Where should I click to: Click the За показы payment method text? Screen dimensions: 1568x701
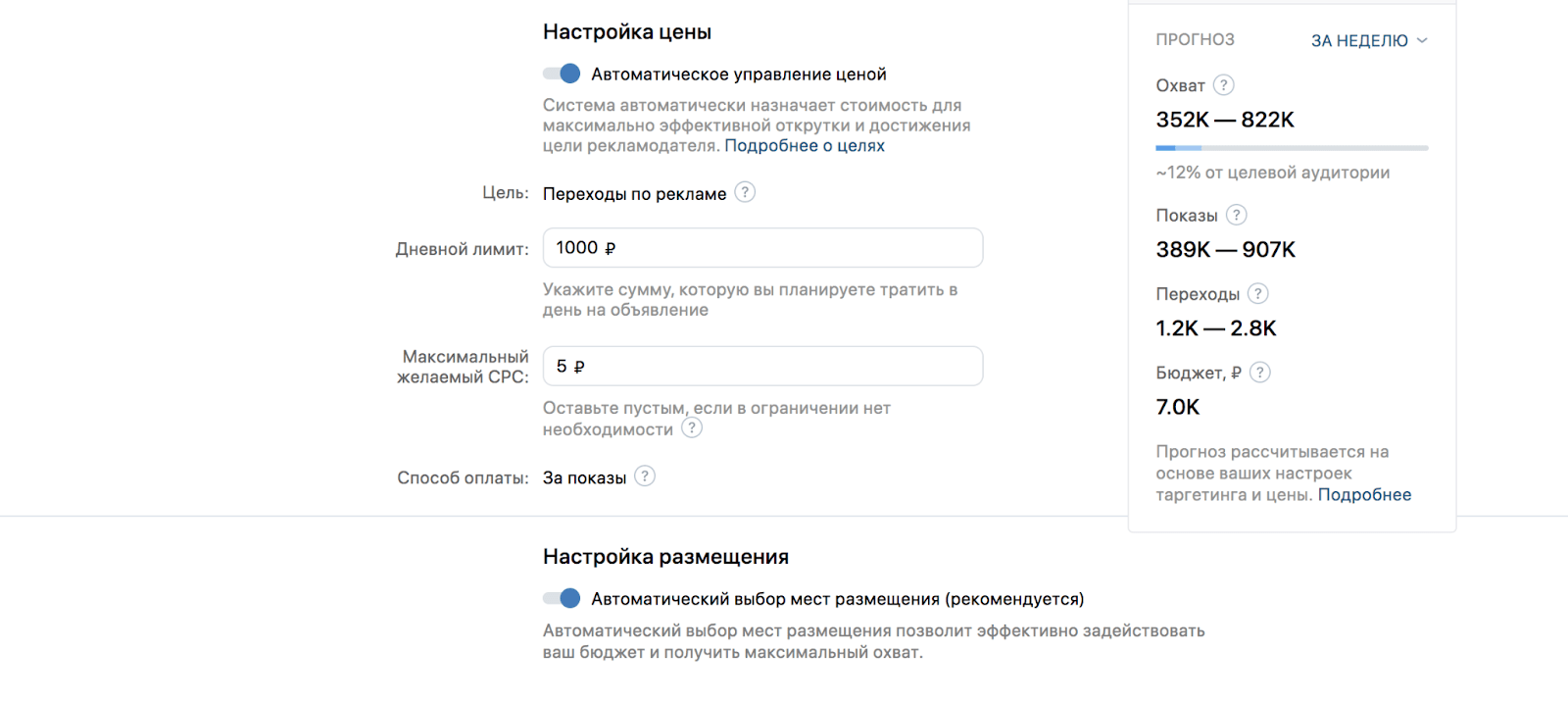click(584, 477)
